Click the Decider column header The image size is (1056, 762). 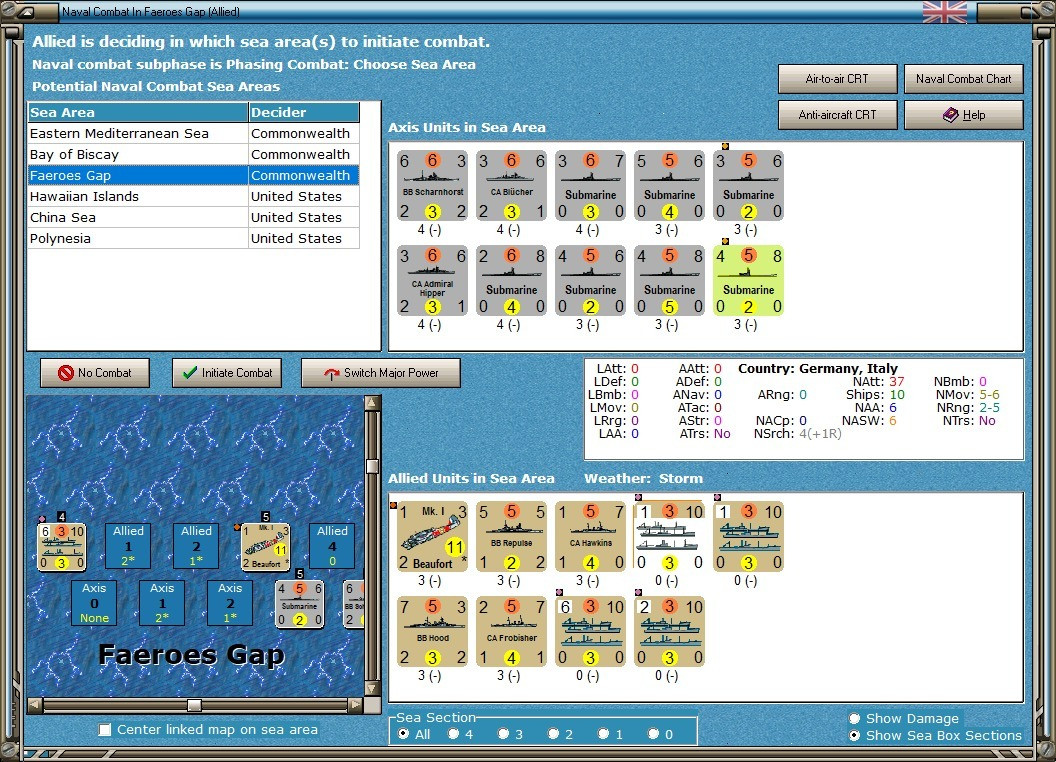(304, 113)
